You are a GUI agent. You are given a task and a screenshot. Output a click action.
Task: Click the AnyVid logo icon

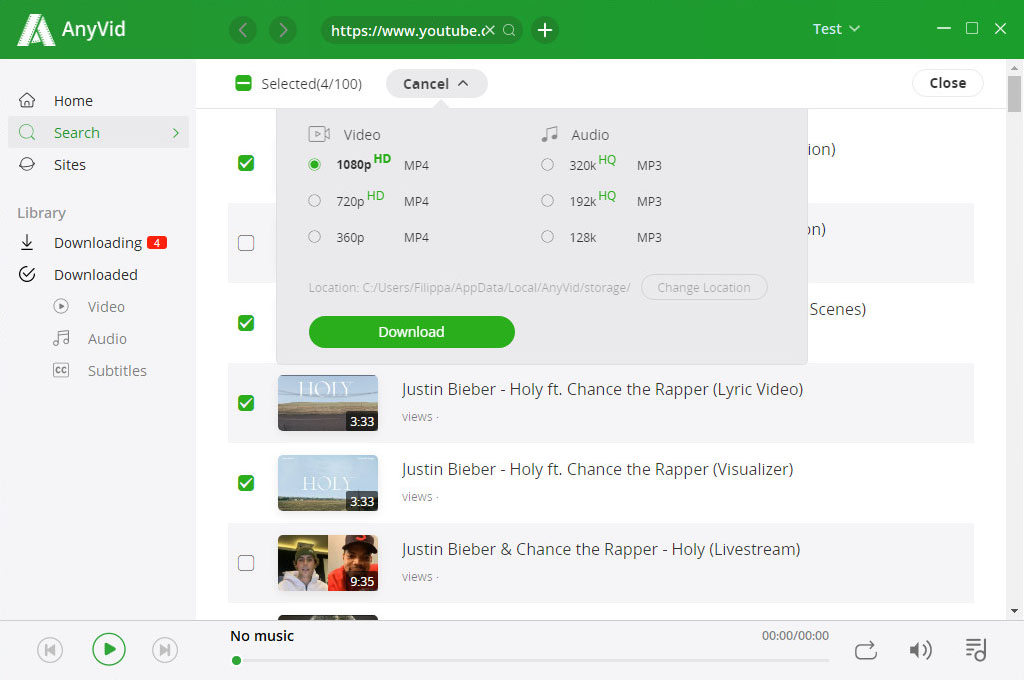35,30
